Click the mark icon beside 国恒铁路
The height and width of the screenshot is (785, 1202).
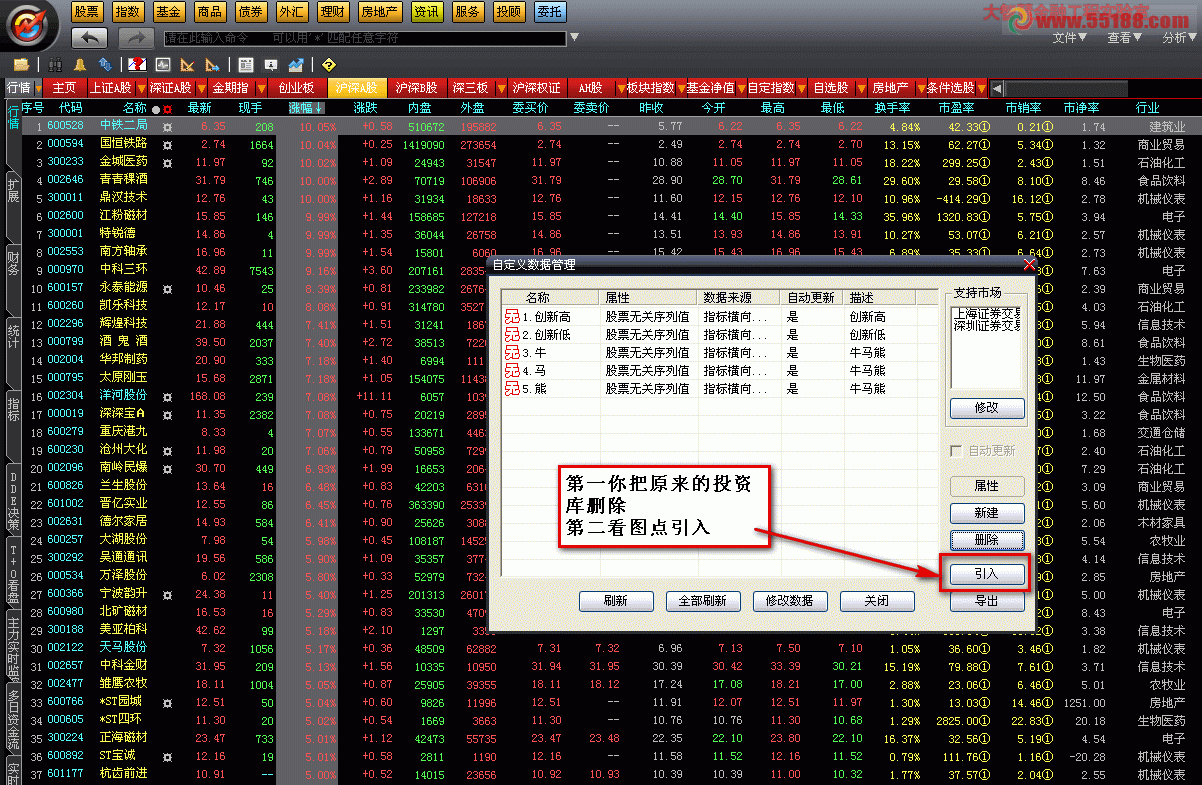point(168,145)
